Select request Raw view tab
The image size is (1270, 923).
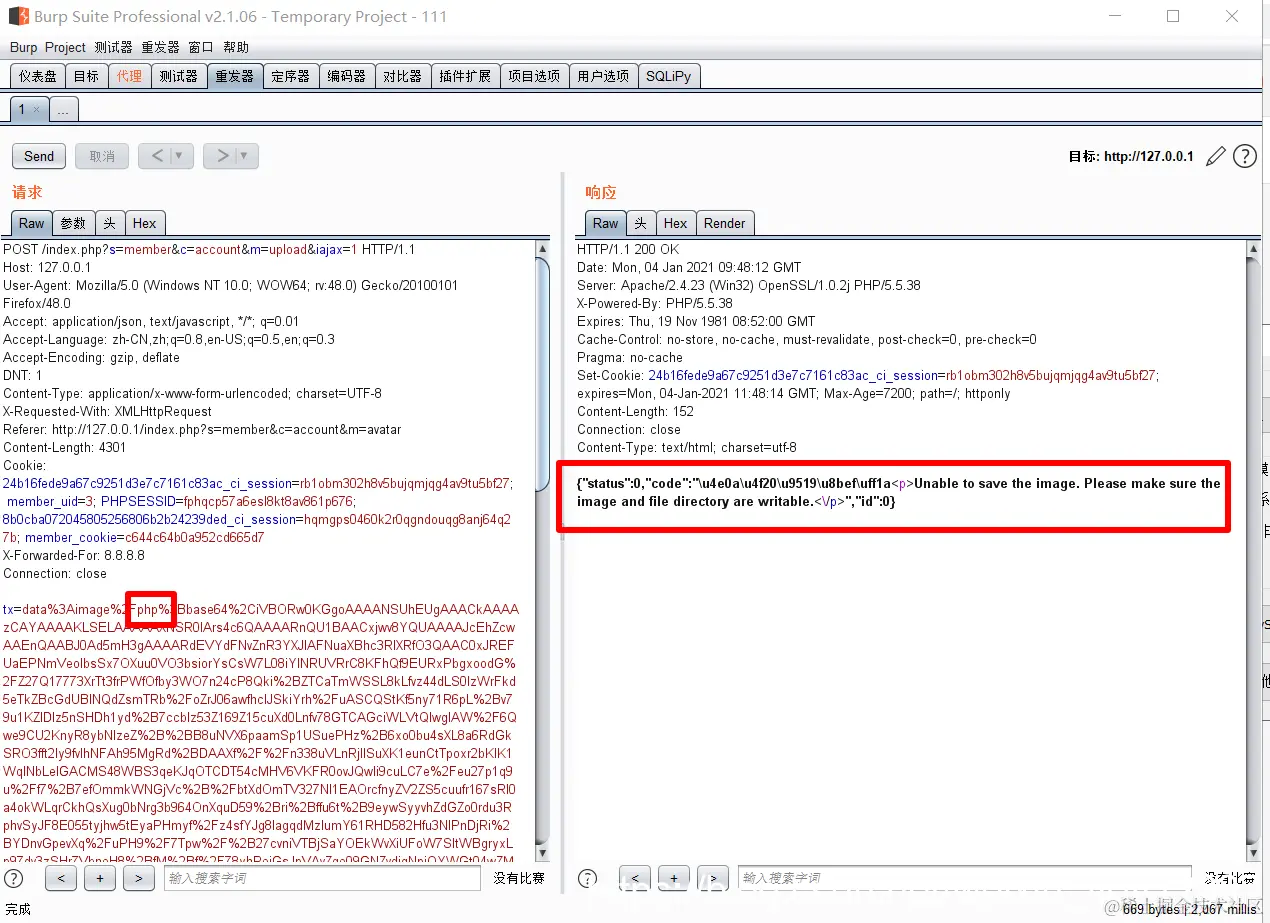tap(32, 223)
